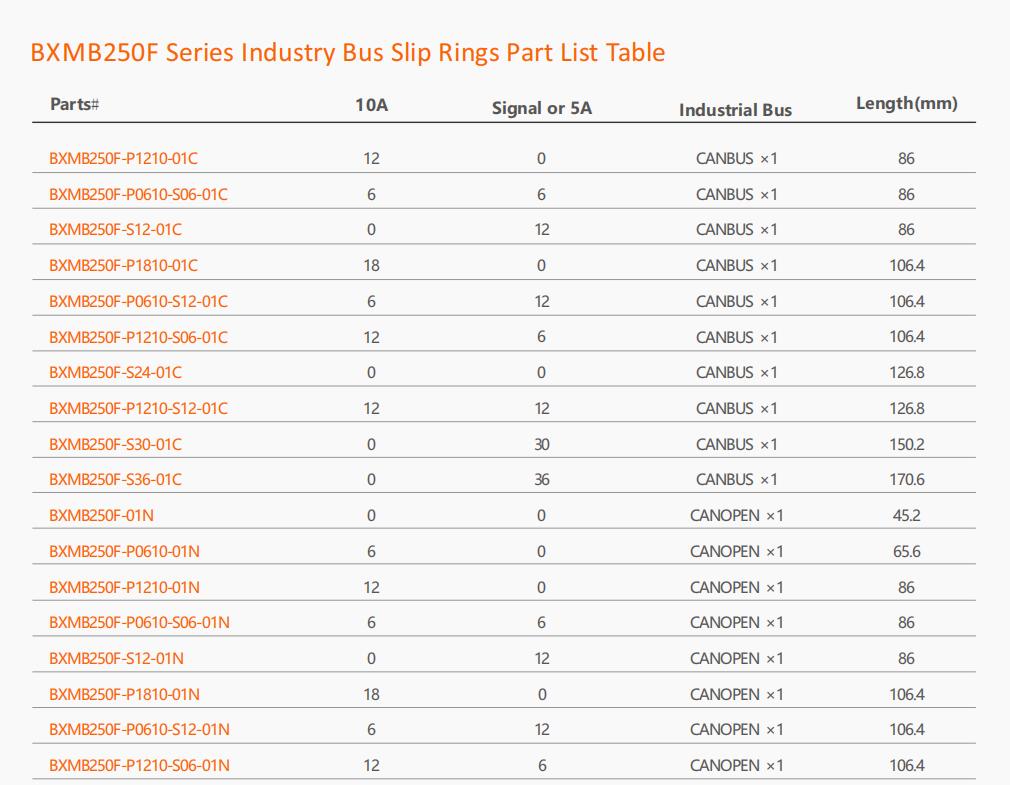
Task: Open BXMB250F-P1210-01N part page
Action: click(124, 587)
